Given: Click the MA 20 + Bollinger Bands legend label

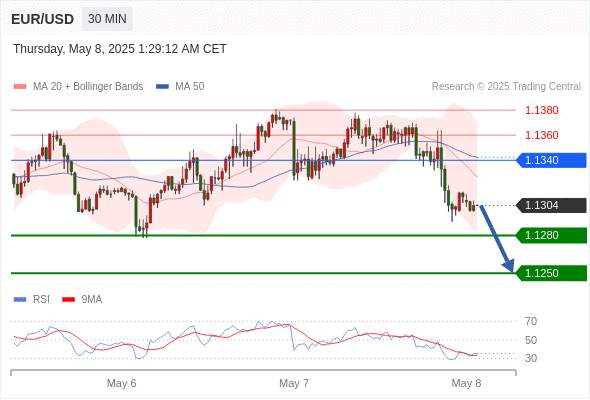Looking at the screenshot, I should (x=88, y=86).
